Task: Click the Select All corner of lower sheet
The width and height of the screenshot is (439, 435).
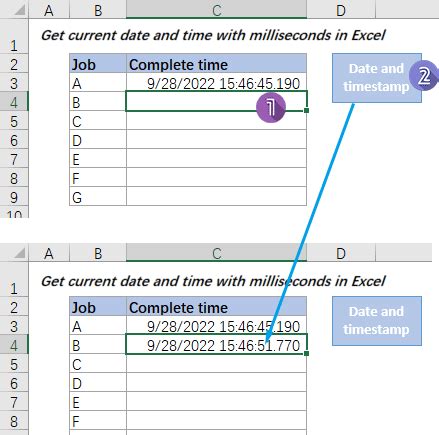Action: pos(14,253)
